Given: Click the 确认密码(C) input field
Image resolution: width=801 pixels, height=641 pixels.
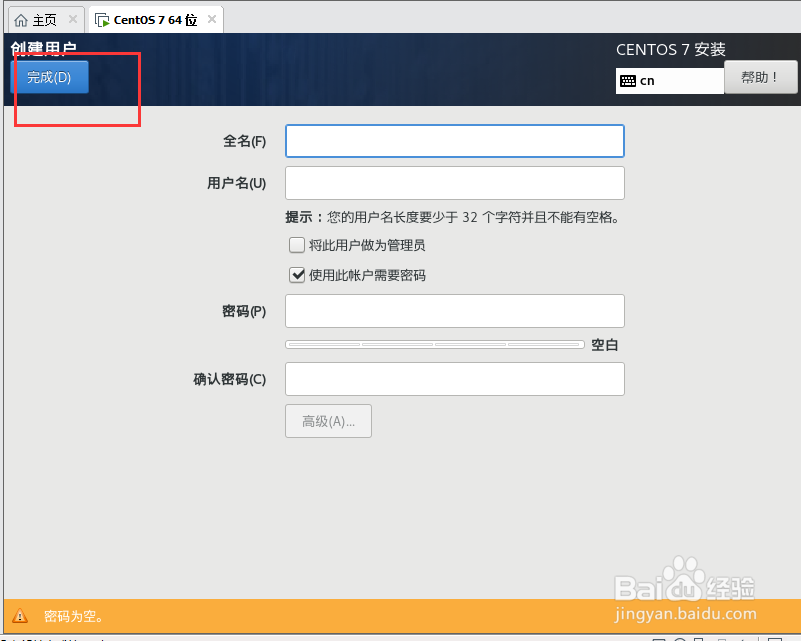Looking at the screenshot, I should click(454, 379).
